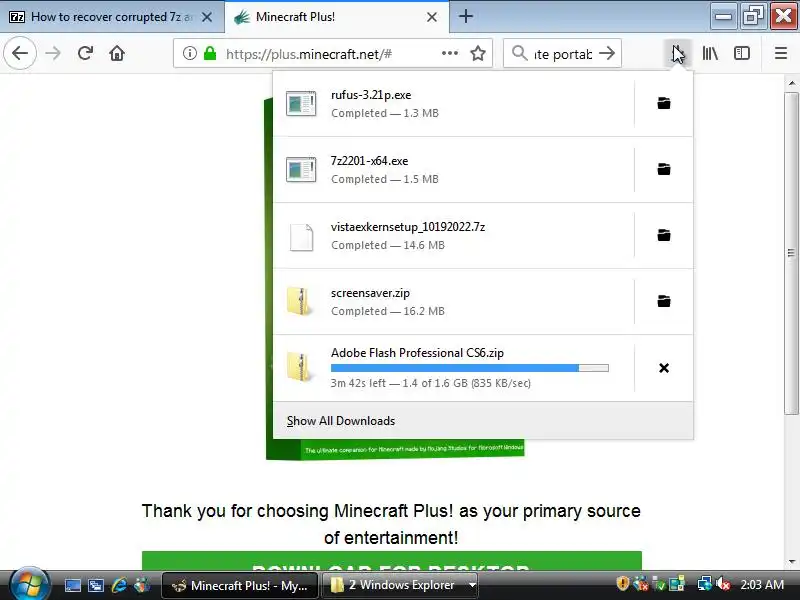Click the search box text field
The height and width of the screenshot is (600, 800).
(563, 54)
